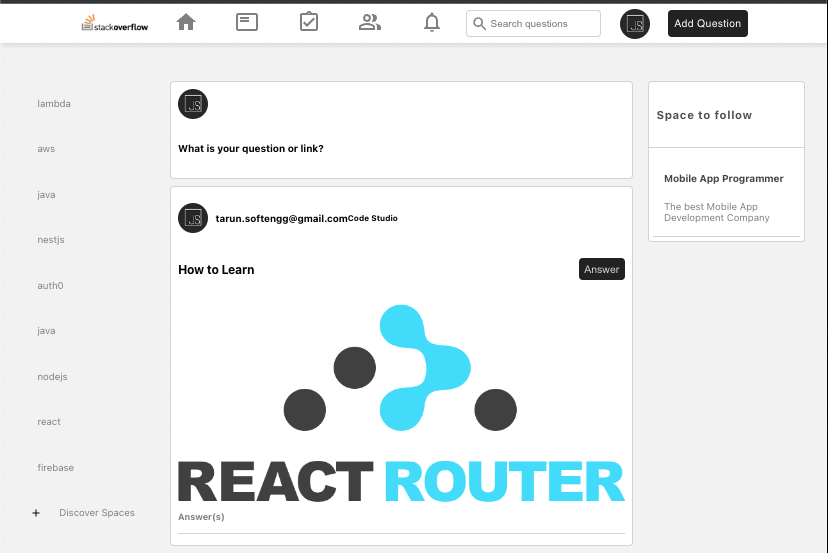828x553 pixels.
Task: Select the react space in sidebar
Action: (49, 422)
